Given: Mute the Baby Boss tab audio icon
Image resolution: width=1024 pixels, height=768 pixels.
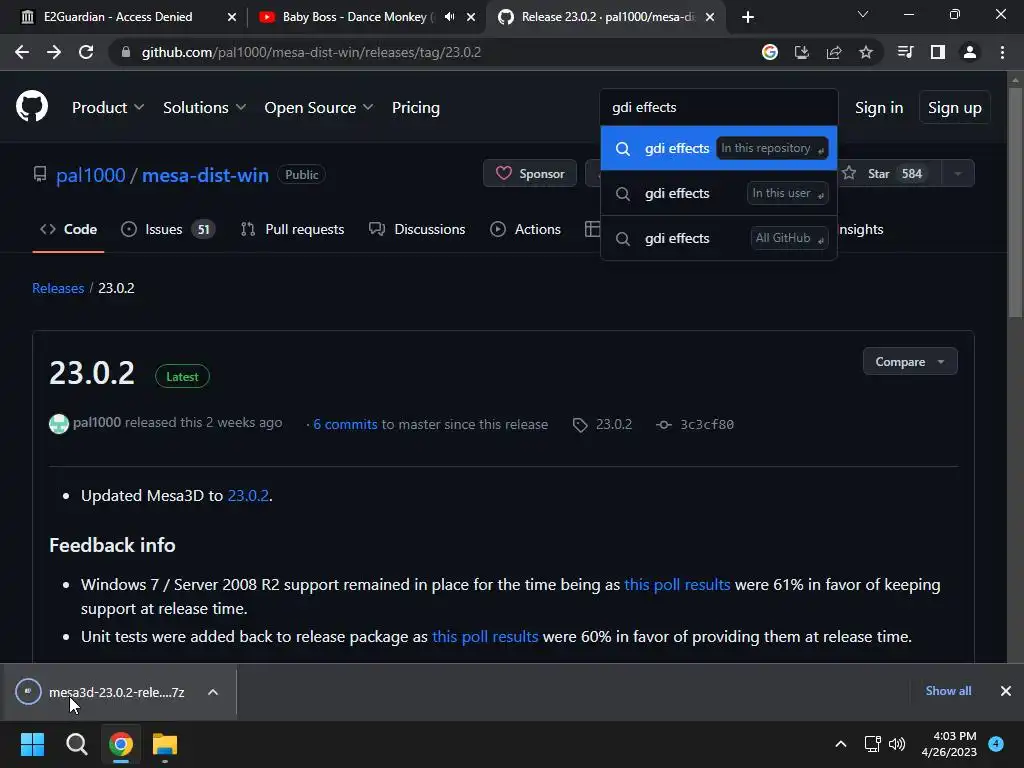Looking at the screenshot, I should pos(449,17).
